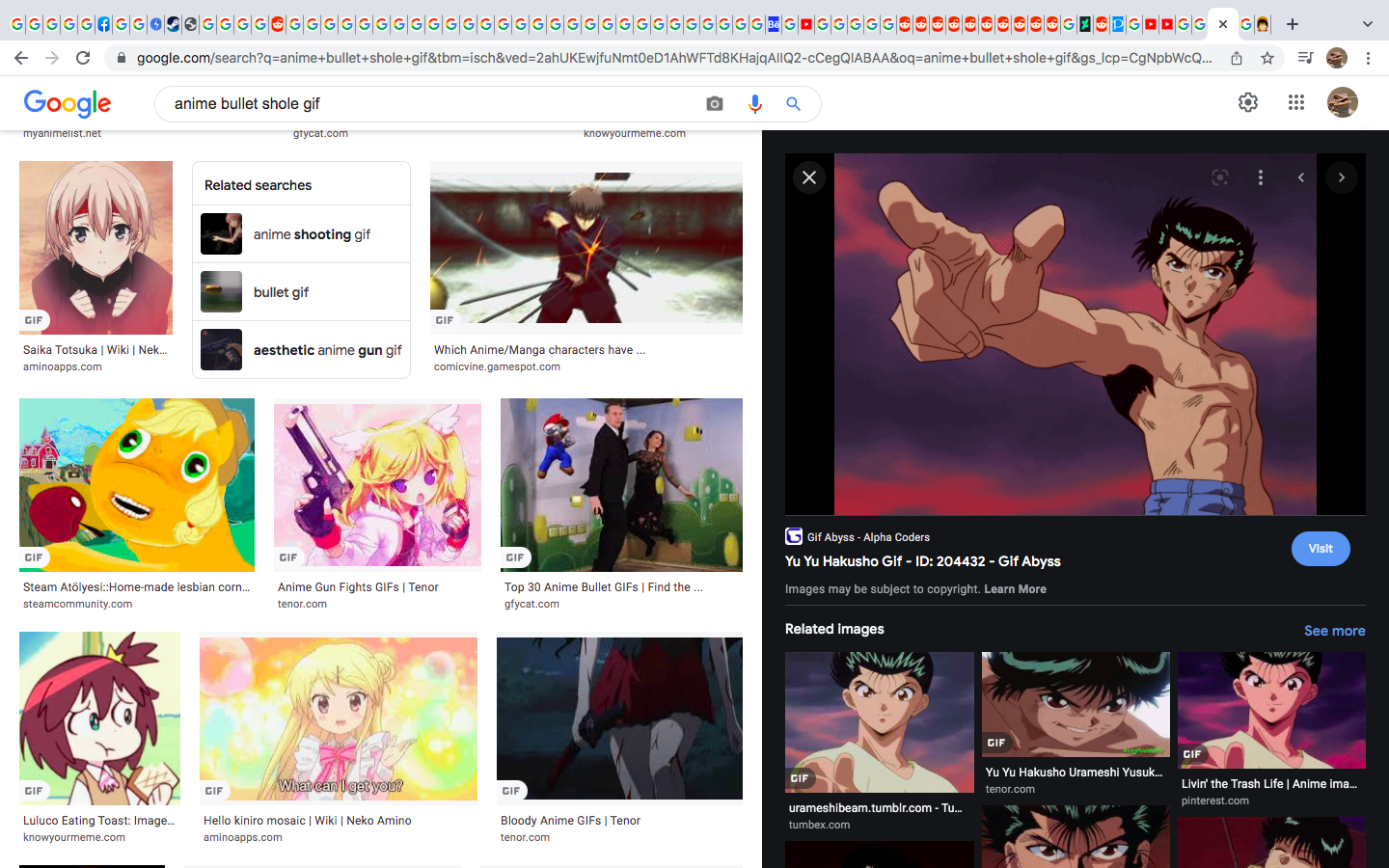The width and height of the screenshot is (1389, 868).
Task: Open the Steam Atölyesi pony GIF thumbnail
Action: (x=137, y=485)
